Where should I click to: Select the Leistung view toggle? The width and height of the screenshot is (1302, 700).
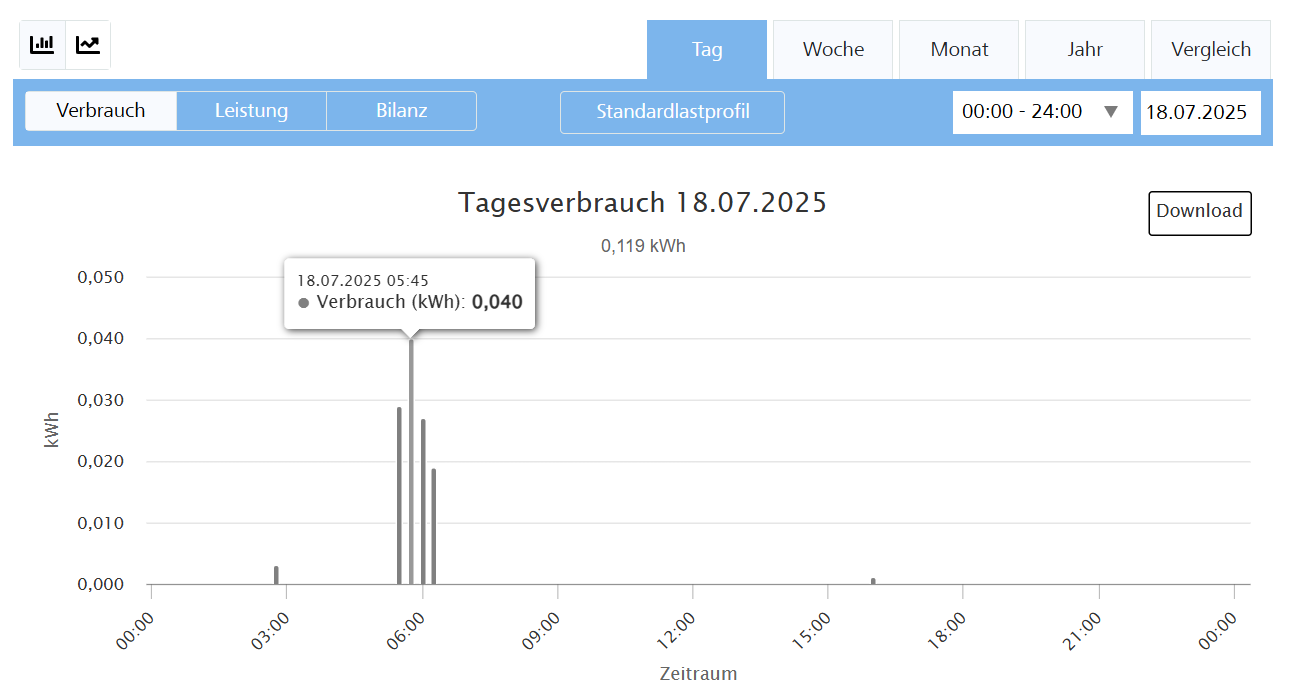pyautogui.click(x=251, y=111)
